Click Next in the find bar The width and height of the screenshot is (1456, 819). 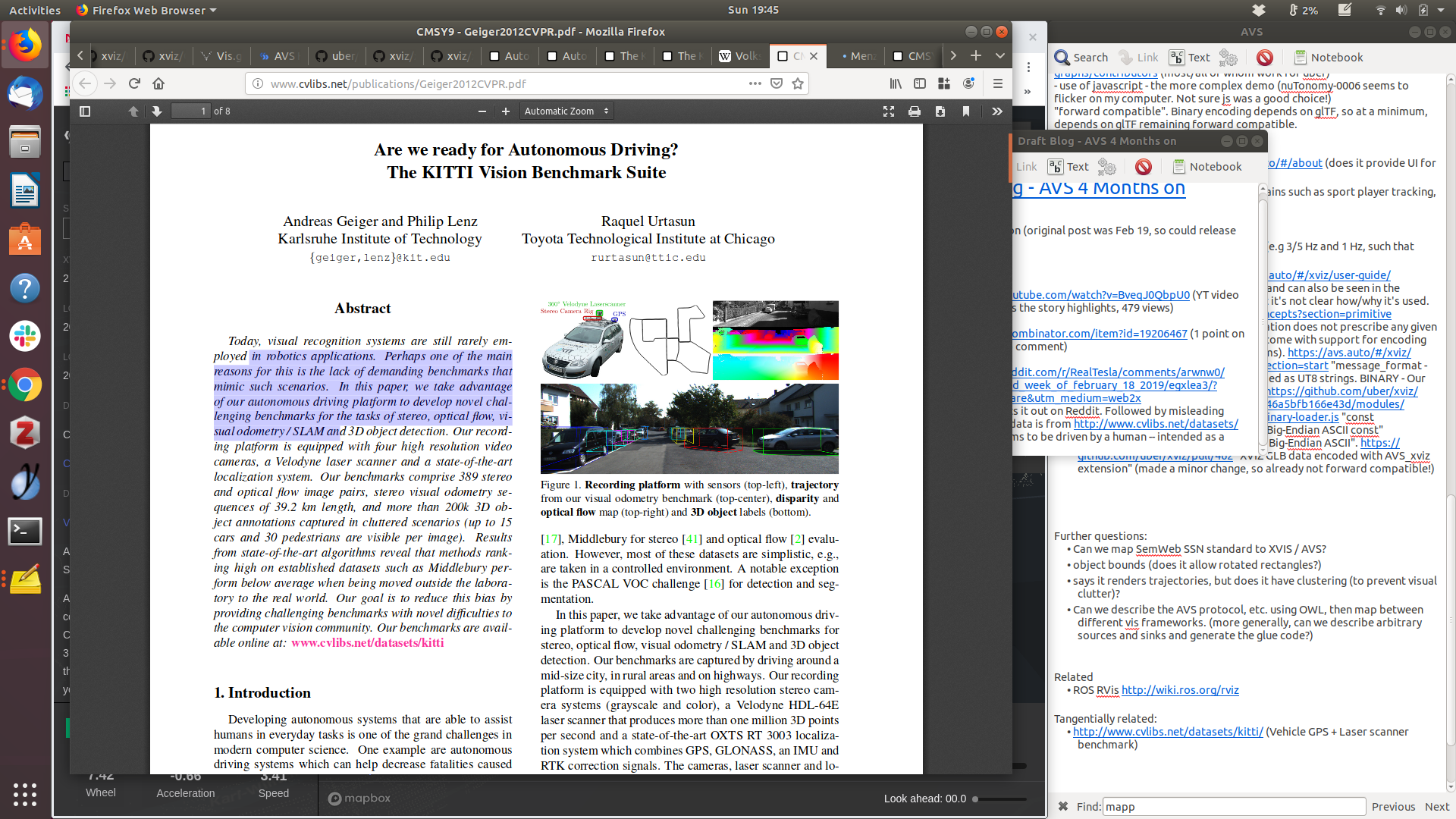[1436, 807]
